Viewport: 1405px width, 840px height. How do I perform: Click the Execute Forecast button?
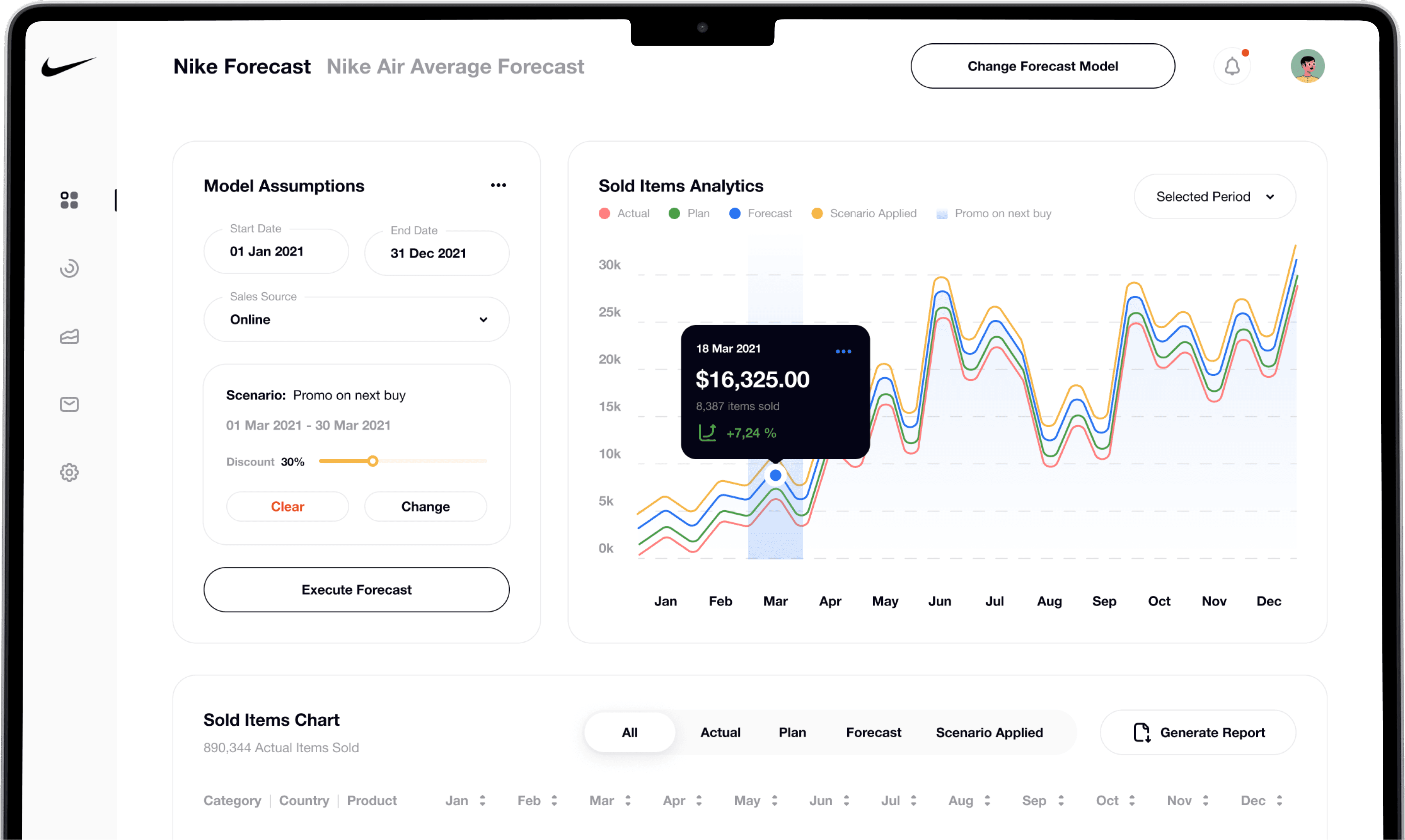(356, 589)
